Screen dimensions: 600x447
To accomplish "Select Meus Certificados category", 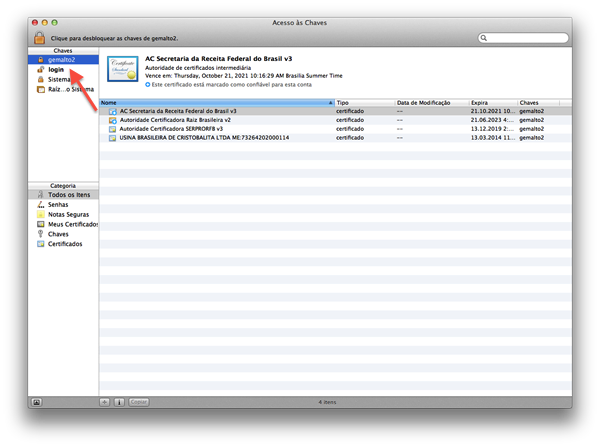I will tap(63, 225).
